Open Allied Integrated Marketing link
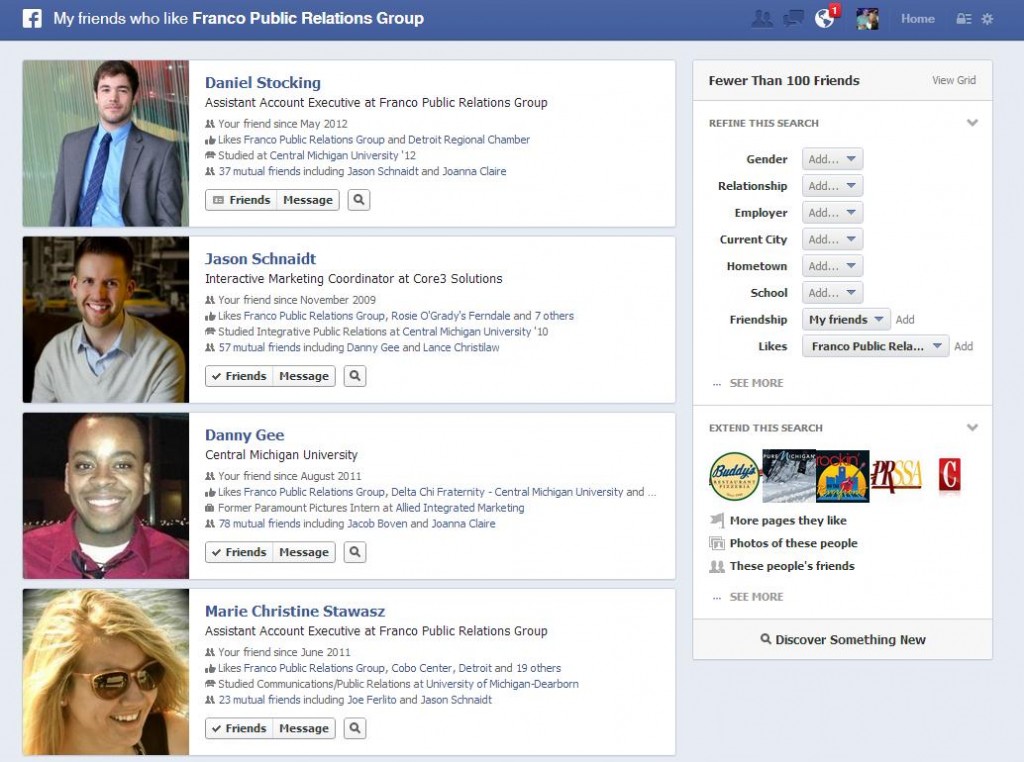This screenshot has width=1024, height=762. tap(460, 508)
